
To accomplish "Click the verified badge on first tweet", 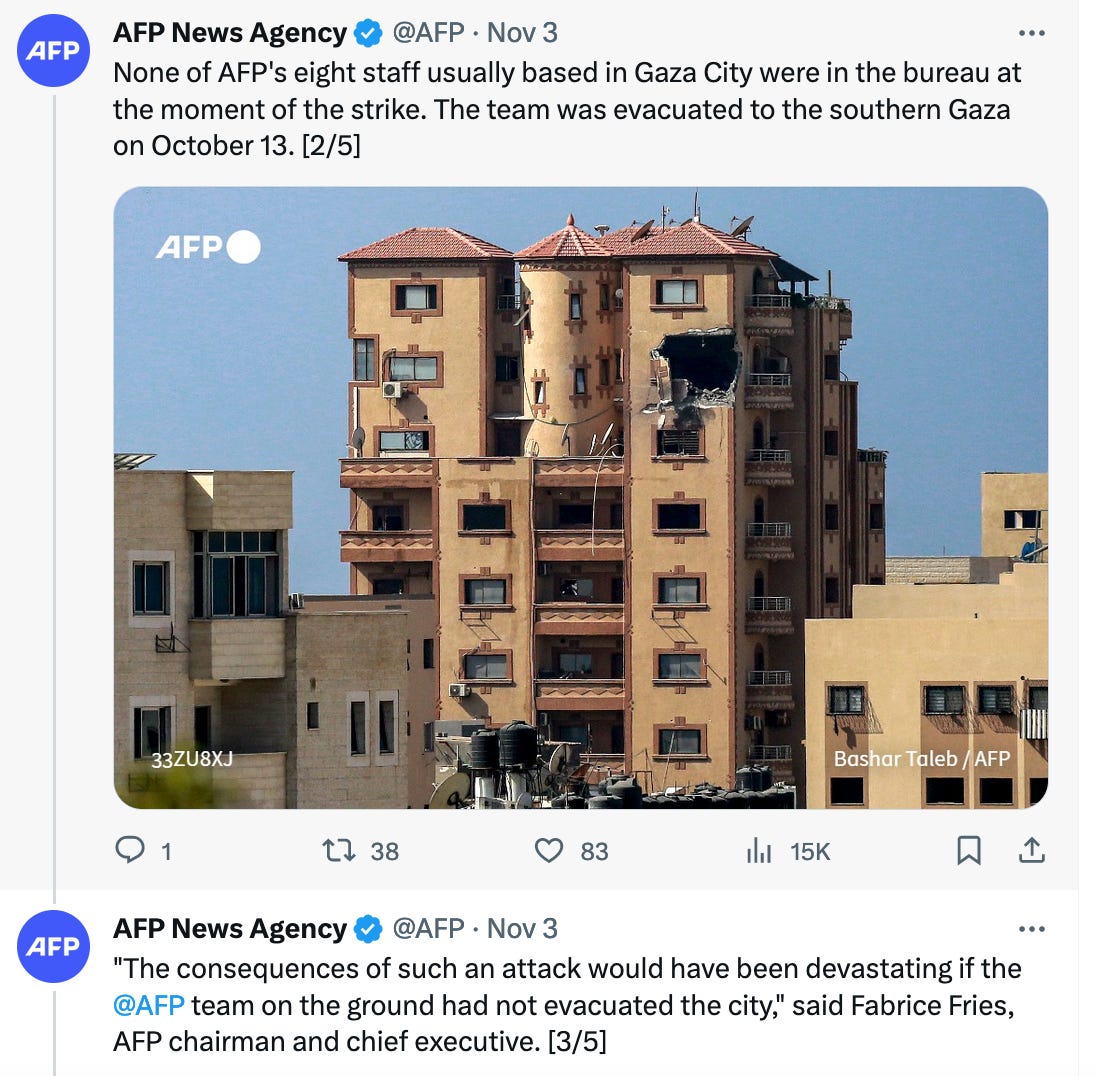I will pos(368,33).
